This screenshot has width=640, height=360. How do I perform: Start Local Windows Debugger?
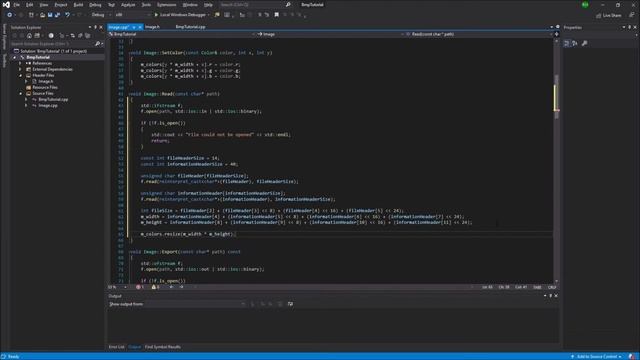180,15
